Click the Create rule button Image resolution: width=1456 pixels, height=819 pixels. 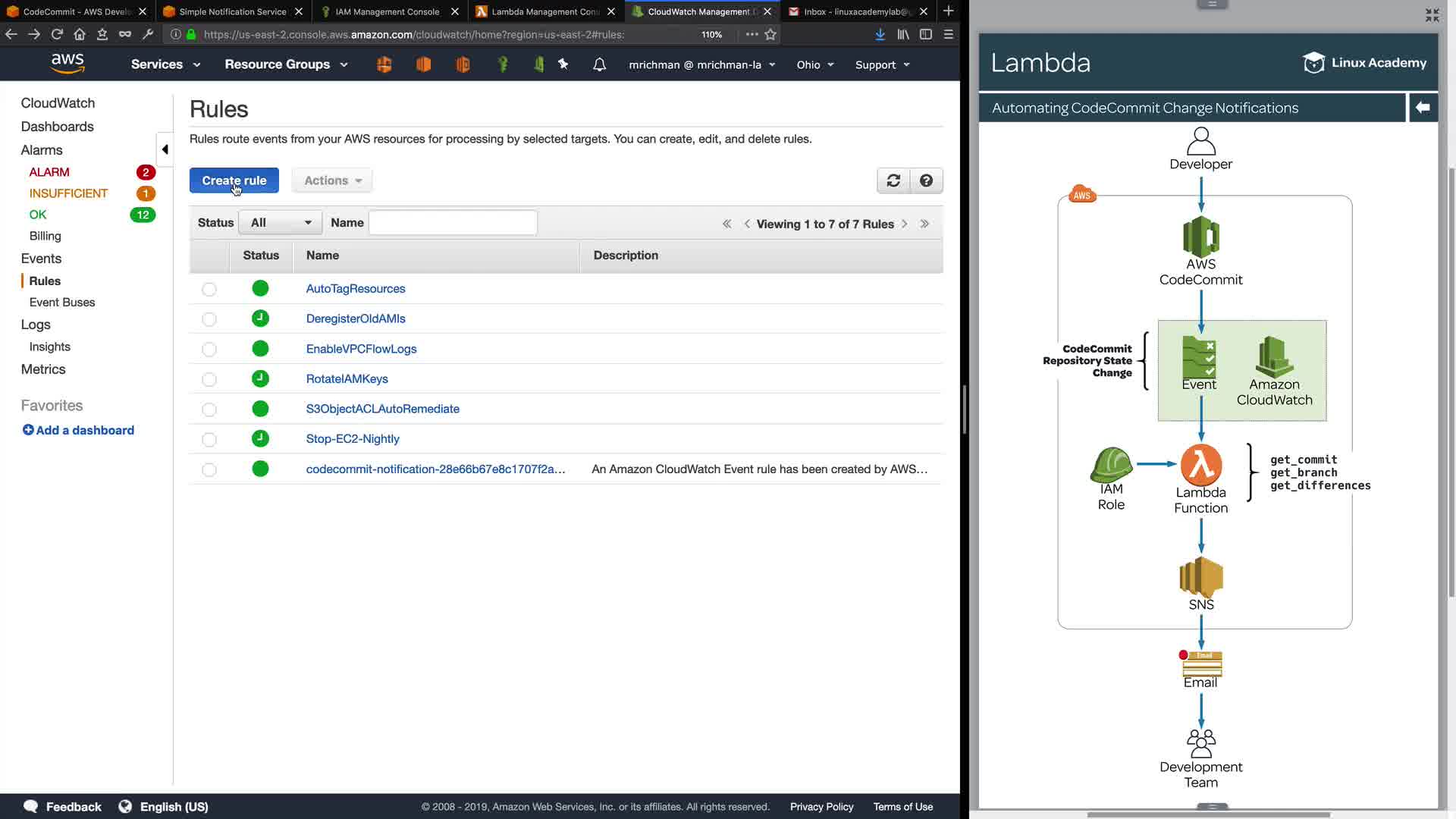pos(234,180)
